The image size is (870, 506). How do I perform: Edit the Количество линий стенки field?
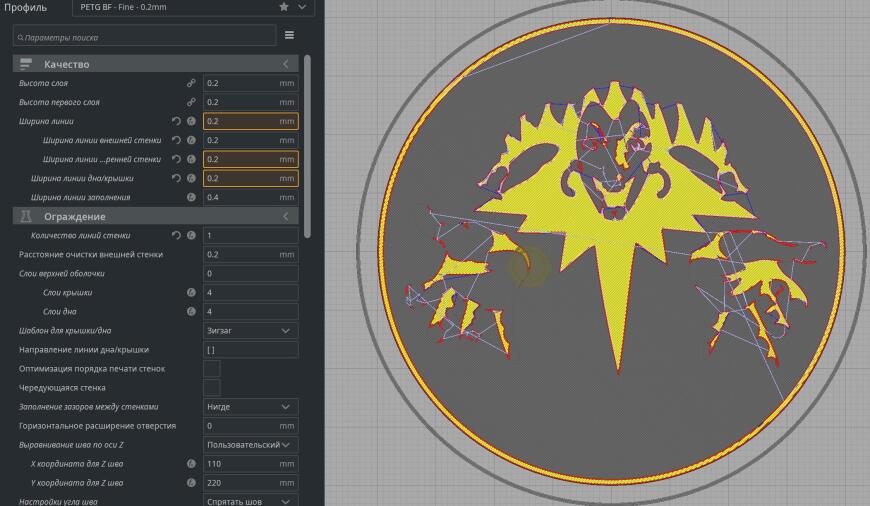[x=250, y=235]
